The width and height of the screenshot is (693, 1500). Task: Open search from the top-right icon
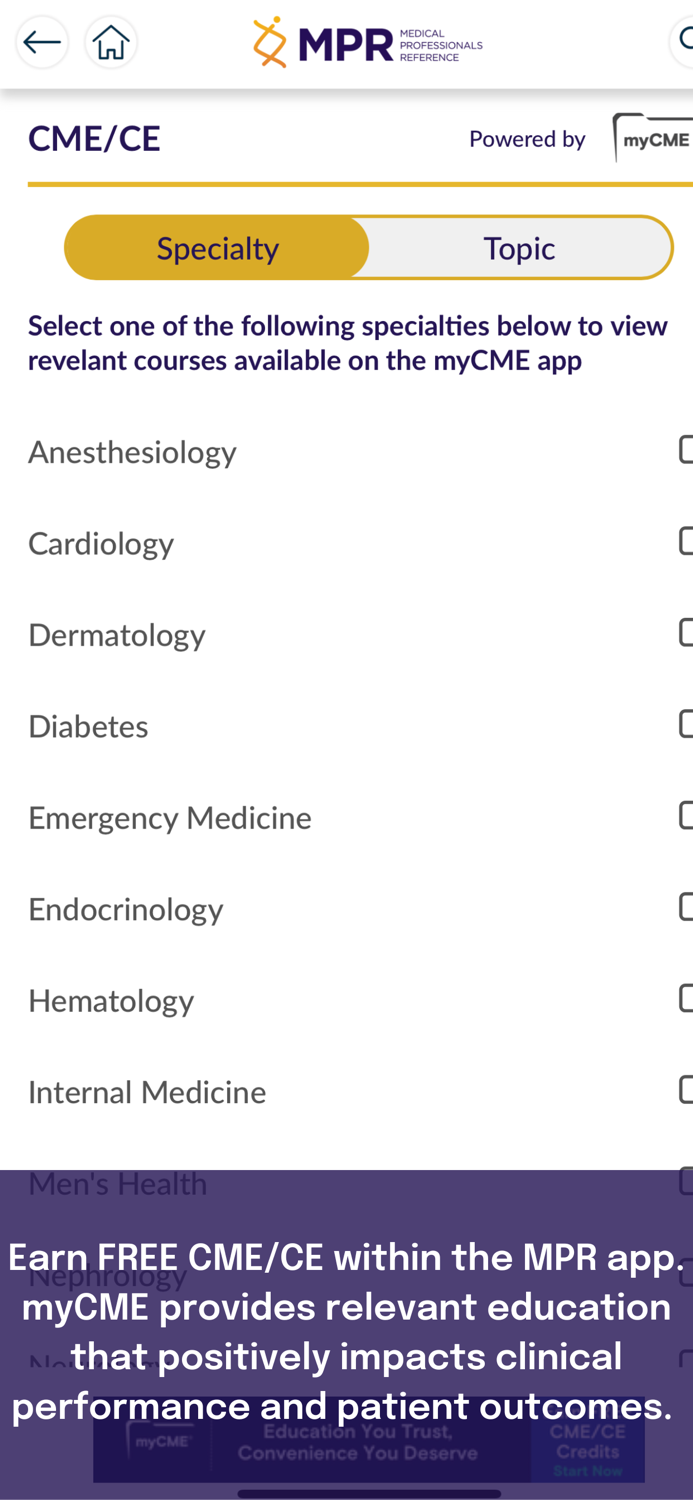(x=688, y=40)
